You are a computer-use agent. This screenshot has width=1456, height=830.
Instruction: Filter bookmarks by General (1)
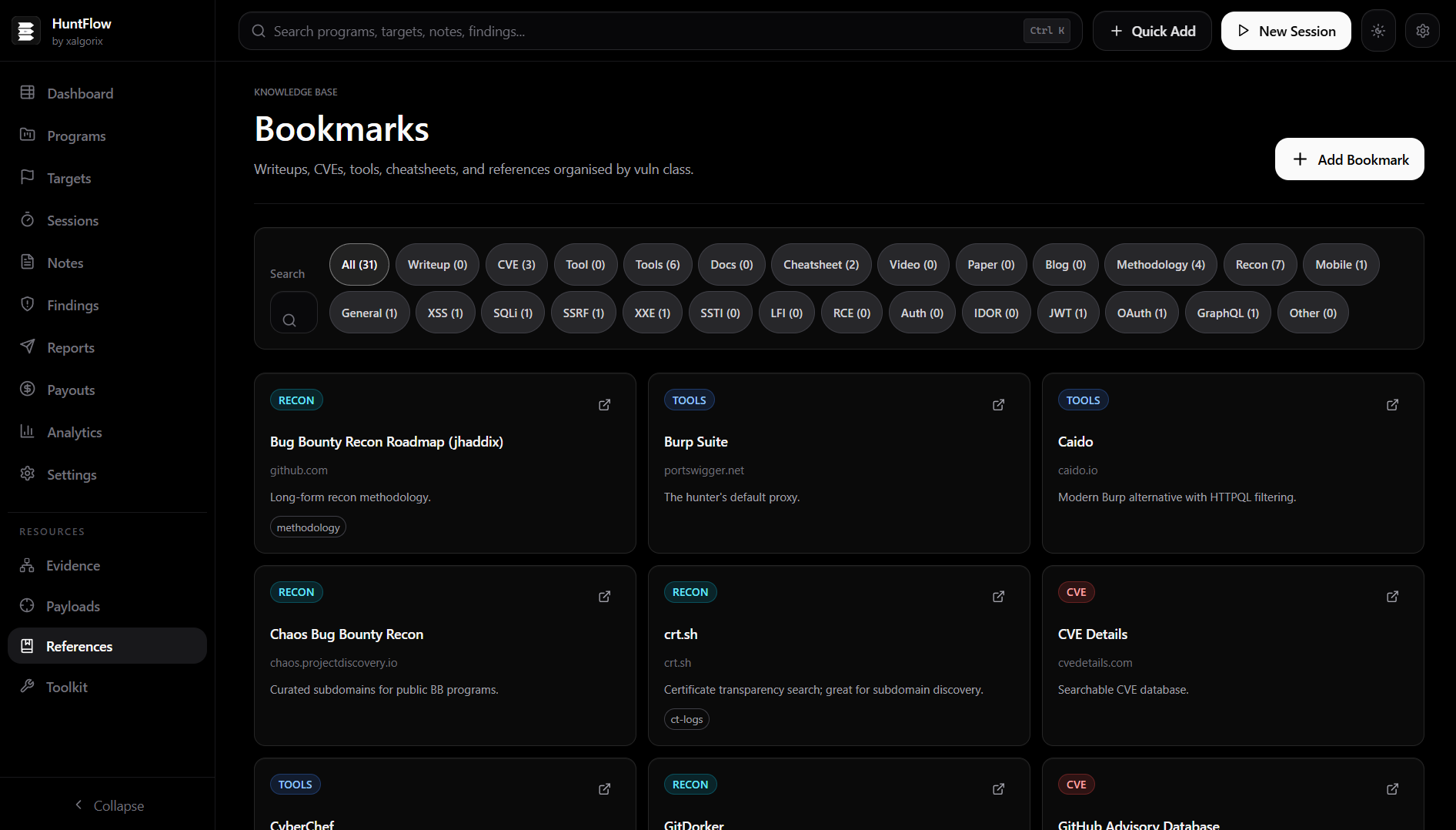tap(369, 313)
